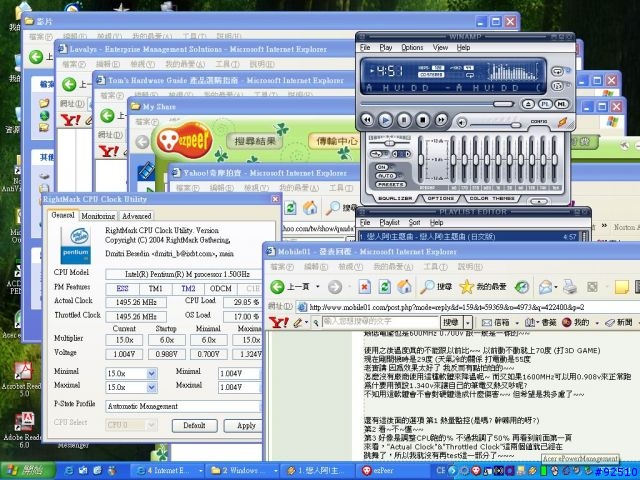This screenshot has height=480, width=640.
Task: Stop playback in Winamp
Action: coord(423,120)
